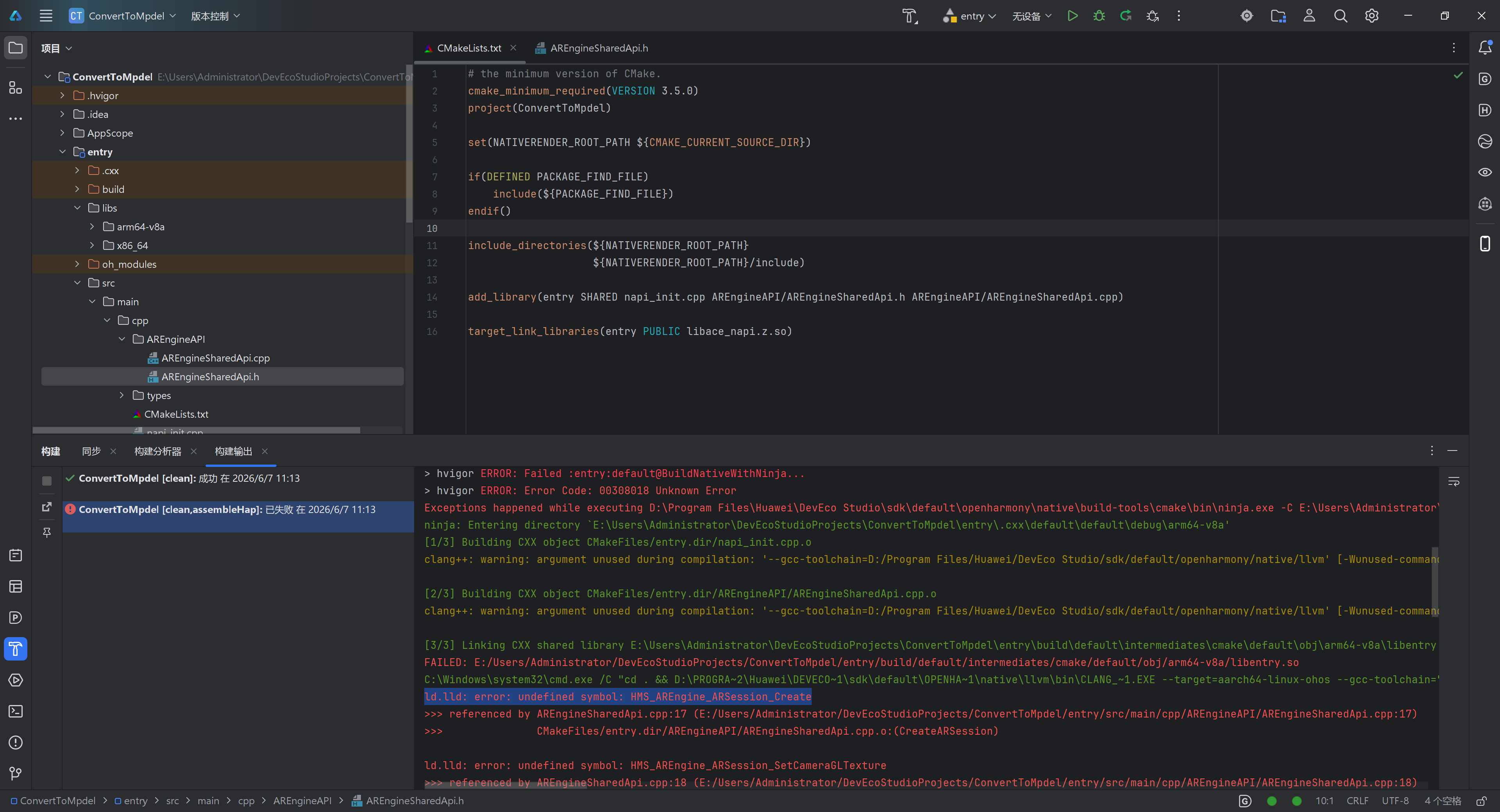Switch to the 同步 tab

click(91, 451)
